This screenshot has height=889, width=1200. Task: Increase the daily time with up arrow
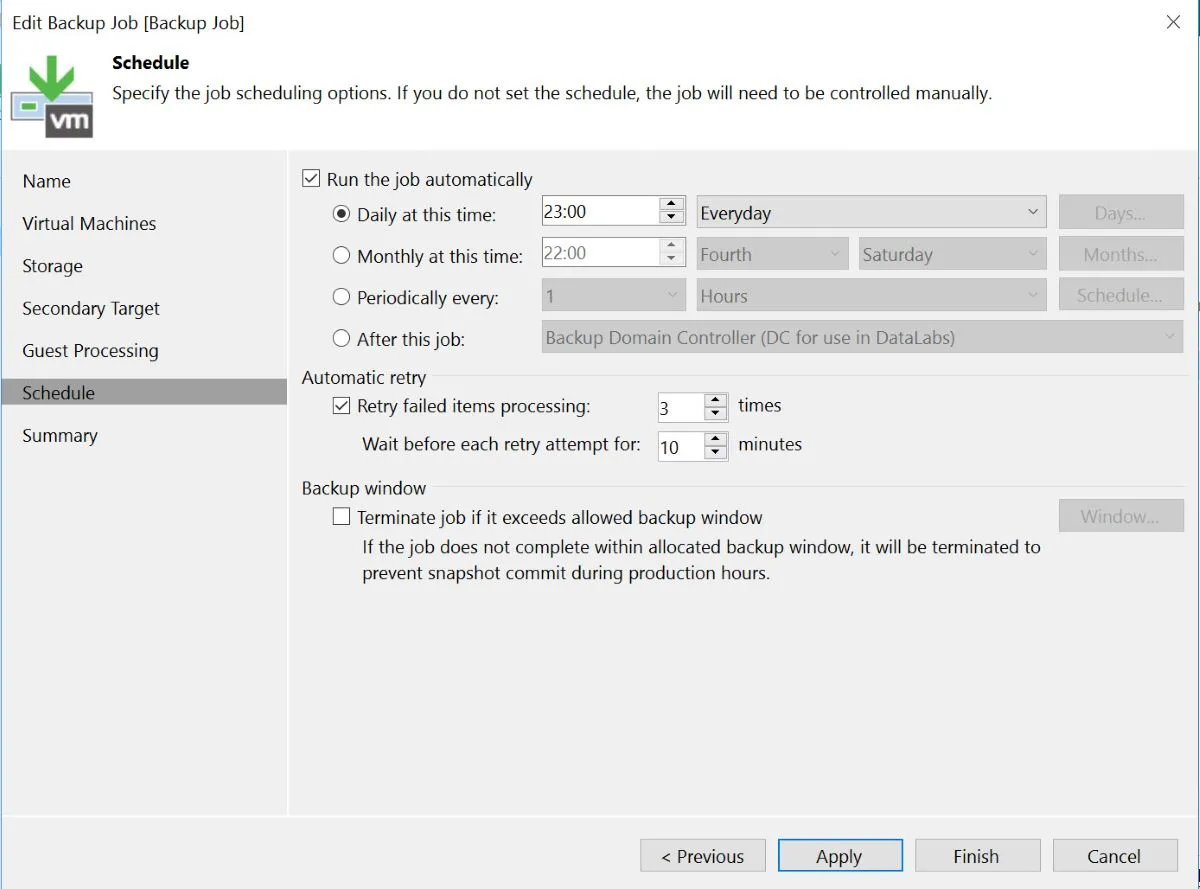[672, 204]
